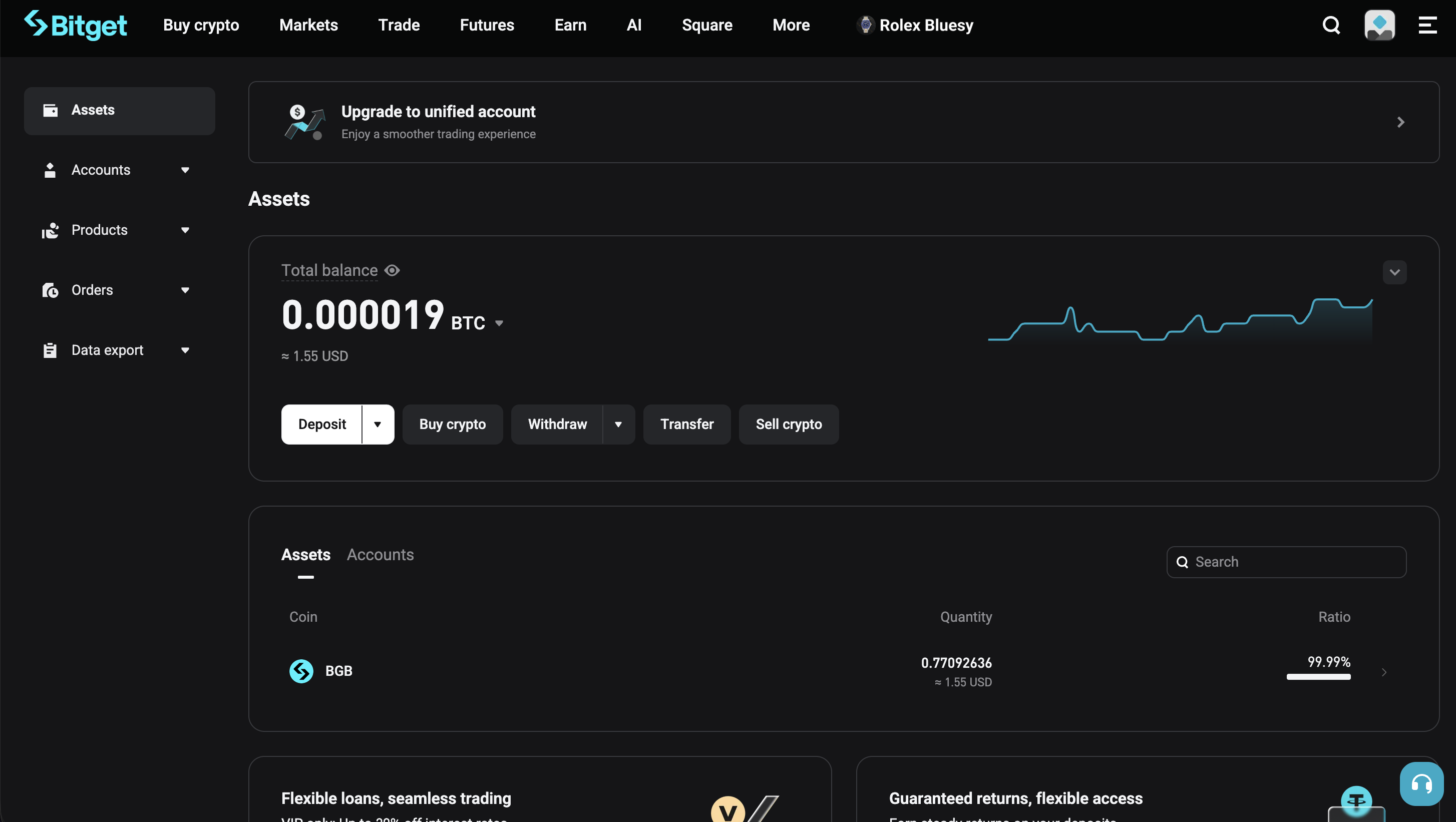
Task: Focus the asset Search input field
Action: (x=1286, y=562)
